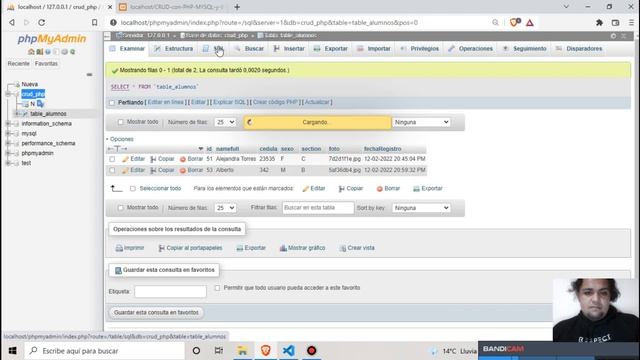
Task: Open the Buscar tab
Action: pyautogui.click(x=249, y=49)
